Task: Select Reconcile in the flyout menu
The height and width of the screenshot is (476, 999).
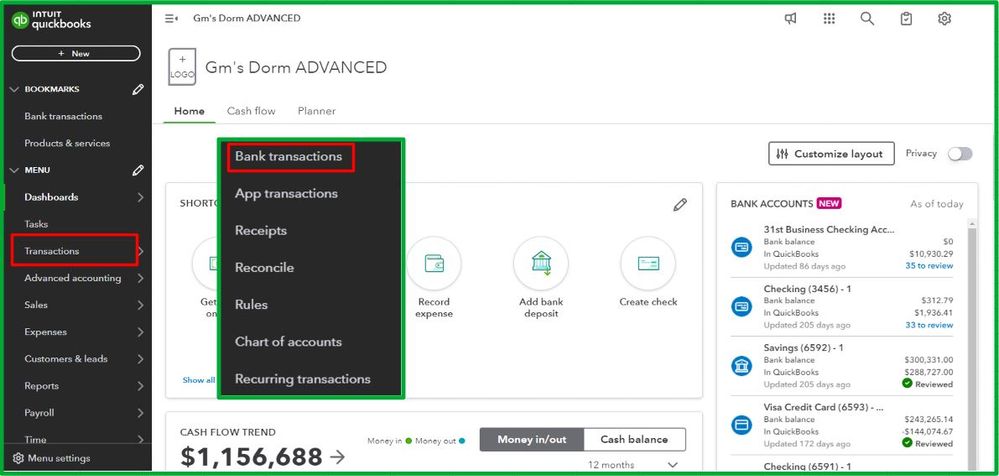Action: tap(264, 268)
